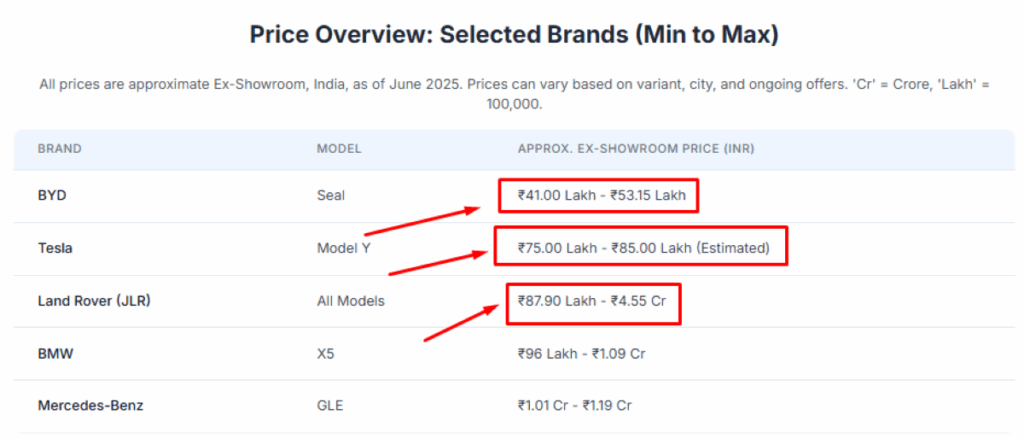Click the Tesla estimated price range
1024x438 pixels.
644,248
